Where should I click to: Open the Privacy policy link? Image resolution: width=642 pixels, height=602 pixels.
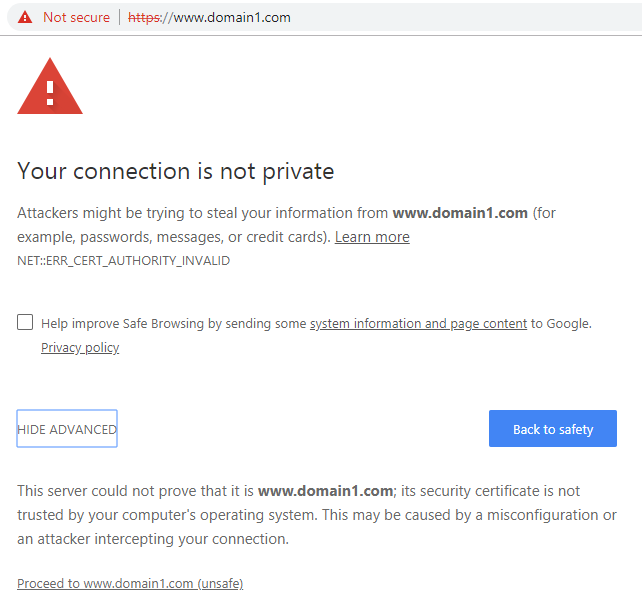[x=80, y=348]
